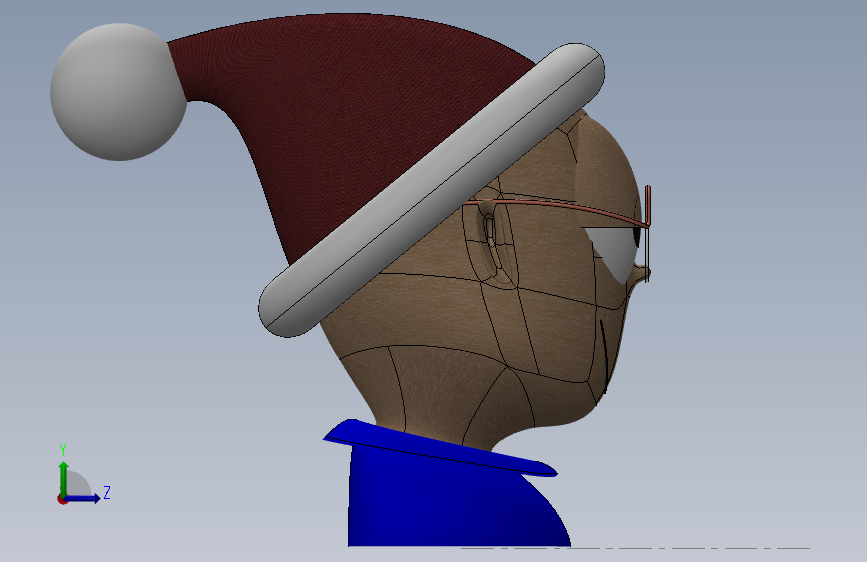Select the ear on the model head

(x=491, y=243)
